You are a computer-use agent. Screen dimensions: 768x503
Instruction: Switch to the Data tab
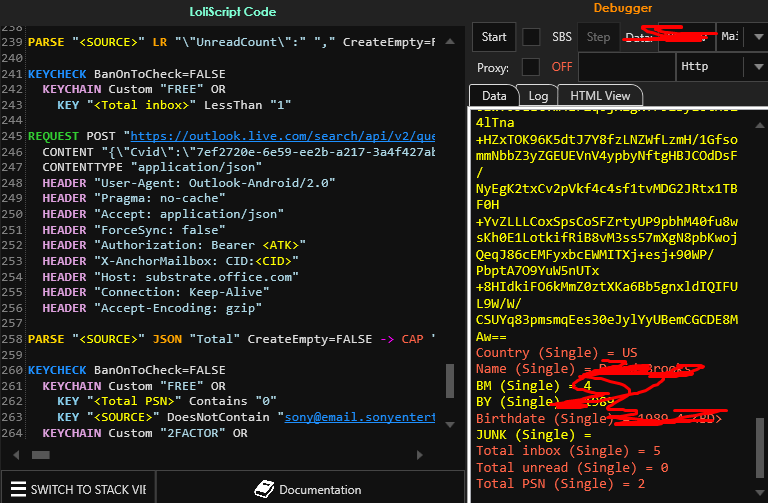coord(494,96)
